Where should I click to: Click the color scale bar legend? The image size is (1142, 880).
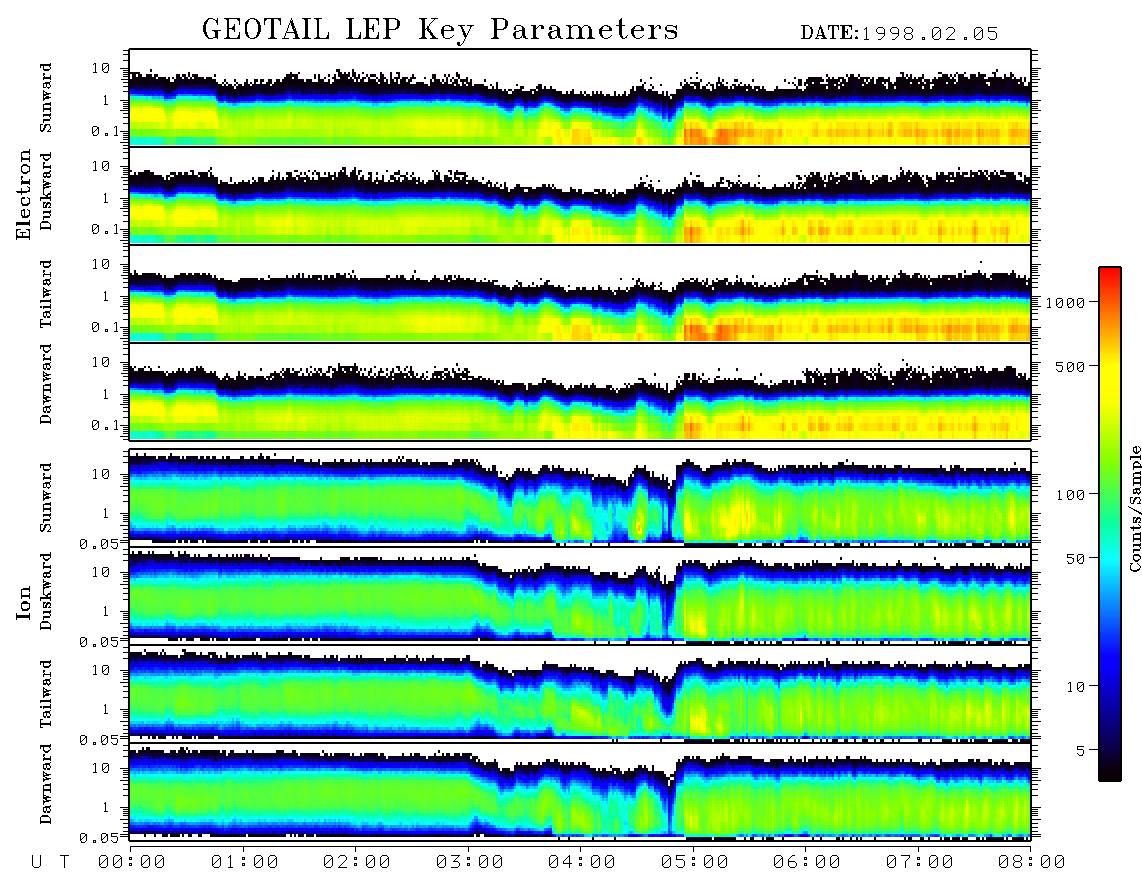coord(1110,524)
